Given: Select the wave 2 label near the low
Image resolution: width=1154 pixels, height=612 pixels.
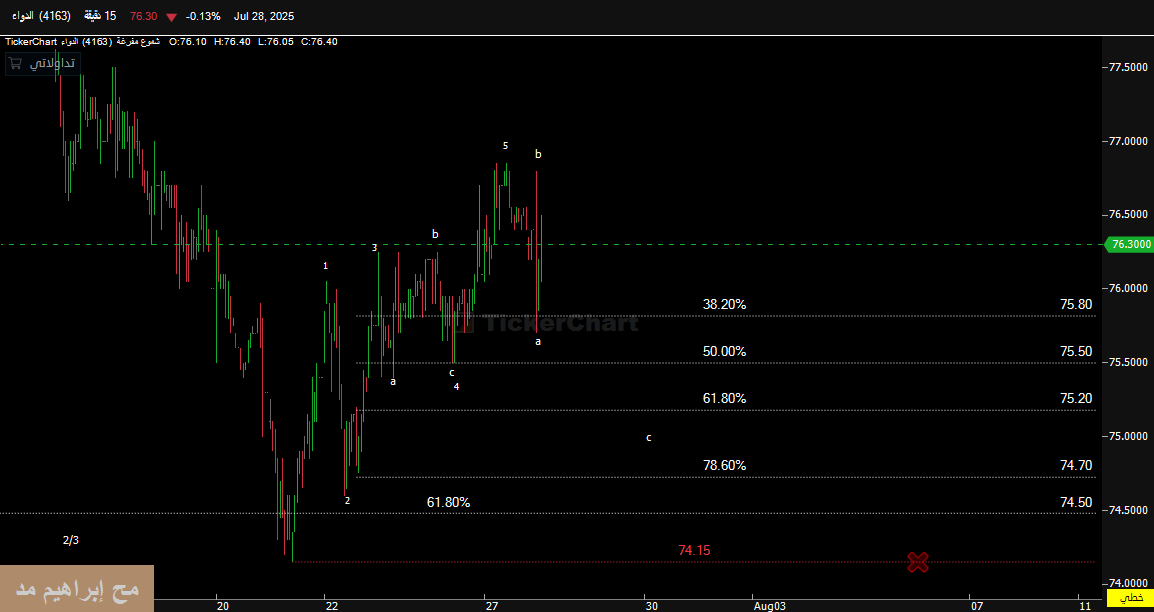Looking at the screenshot, I should click(x=347, y=501).
